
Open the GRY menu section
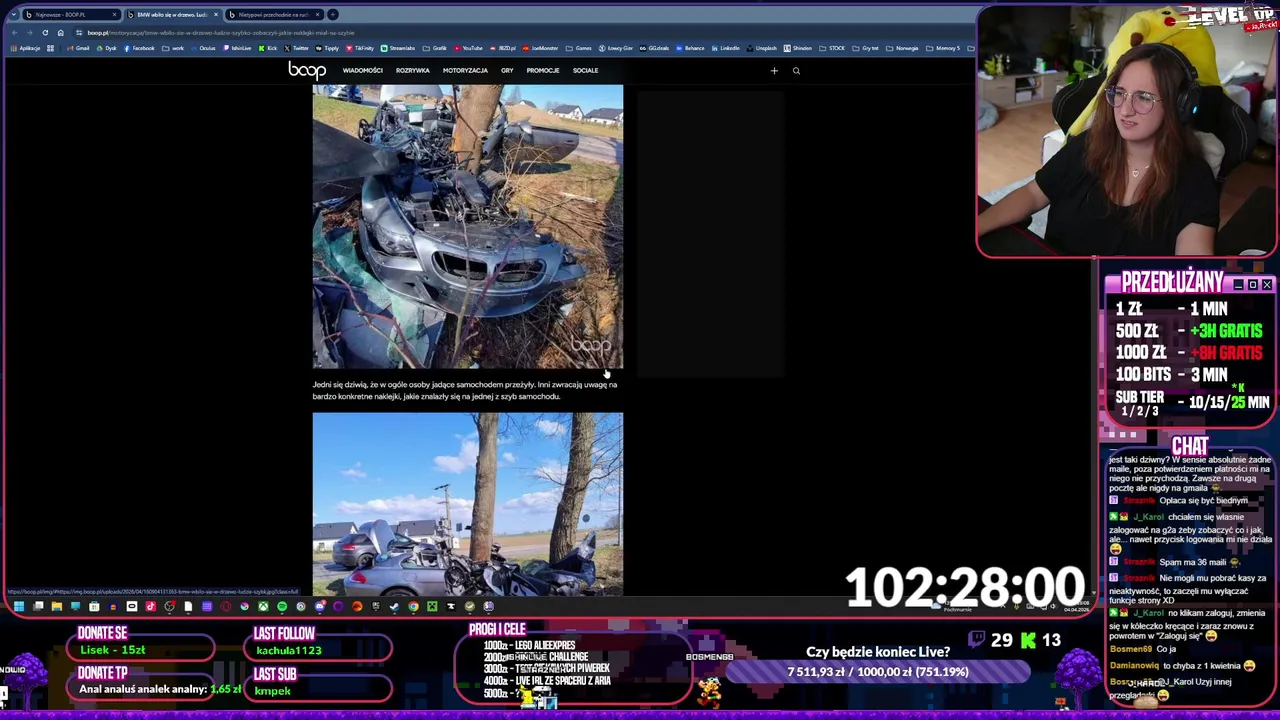(x=507, y=70)
